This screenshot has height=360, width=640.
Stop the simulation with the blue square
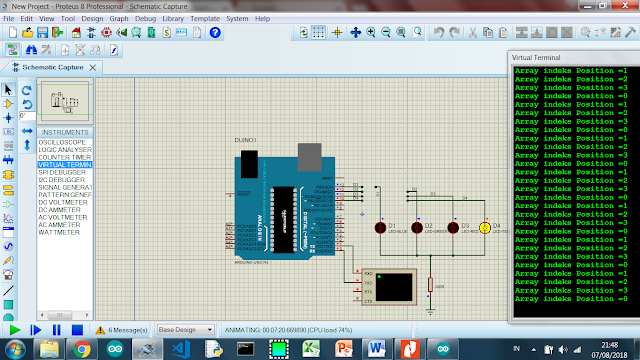[x=77, y=330]
